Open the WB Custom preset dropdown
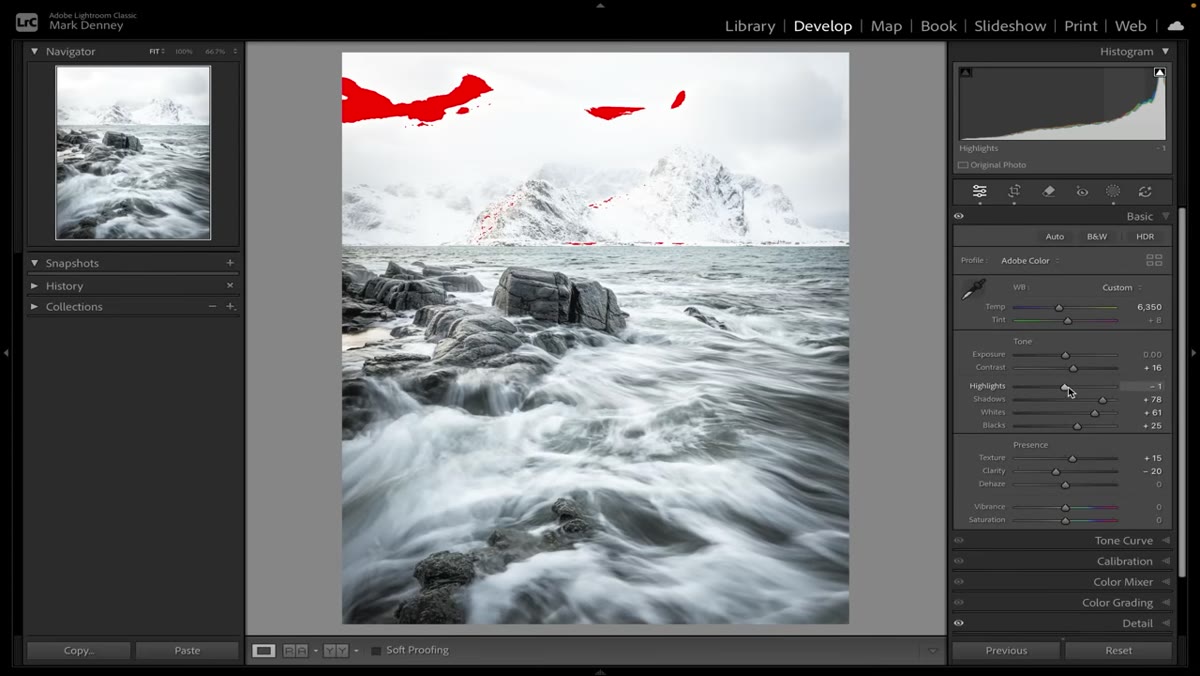 tap(1121, 287)
